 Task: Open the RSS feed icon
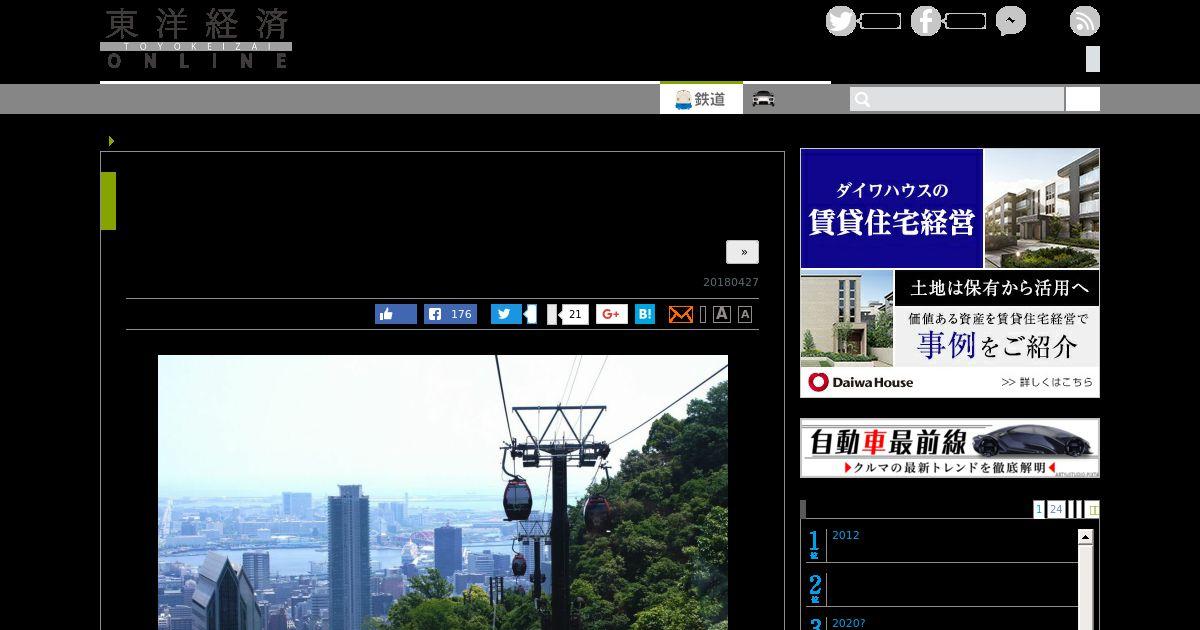coord(1085,21)
